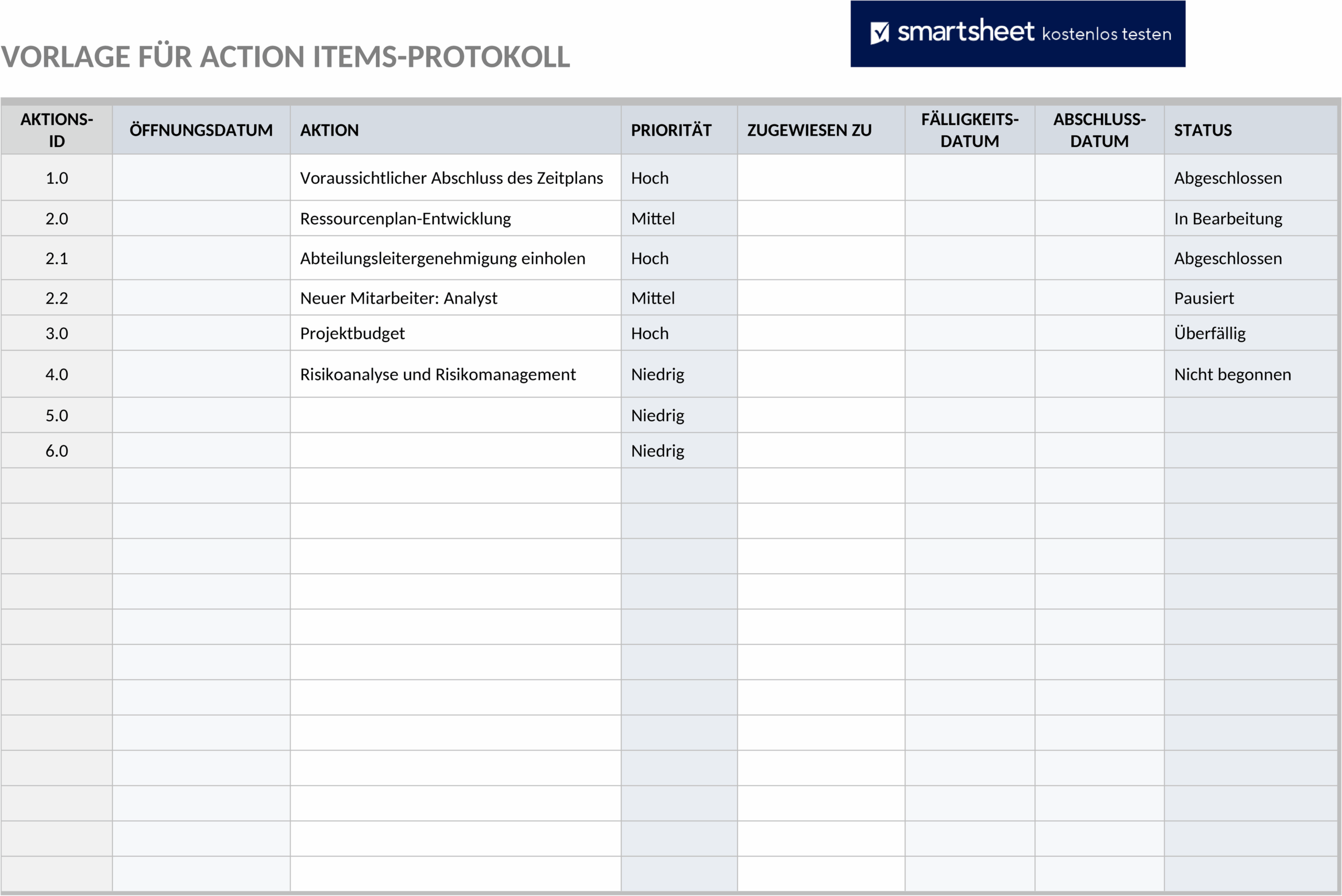Click priority Hoch in row 3.0

[x=679, y=333]
